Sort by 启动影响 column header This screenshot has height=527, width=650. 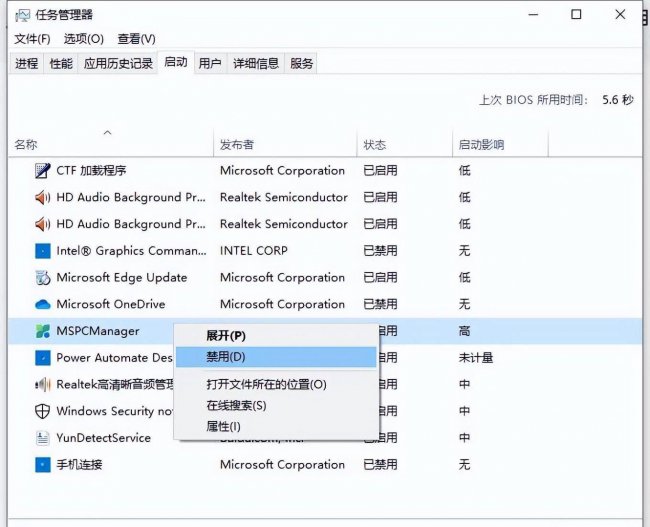pos(500,144)
